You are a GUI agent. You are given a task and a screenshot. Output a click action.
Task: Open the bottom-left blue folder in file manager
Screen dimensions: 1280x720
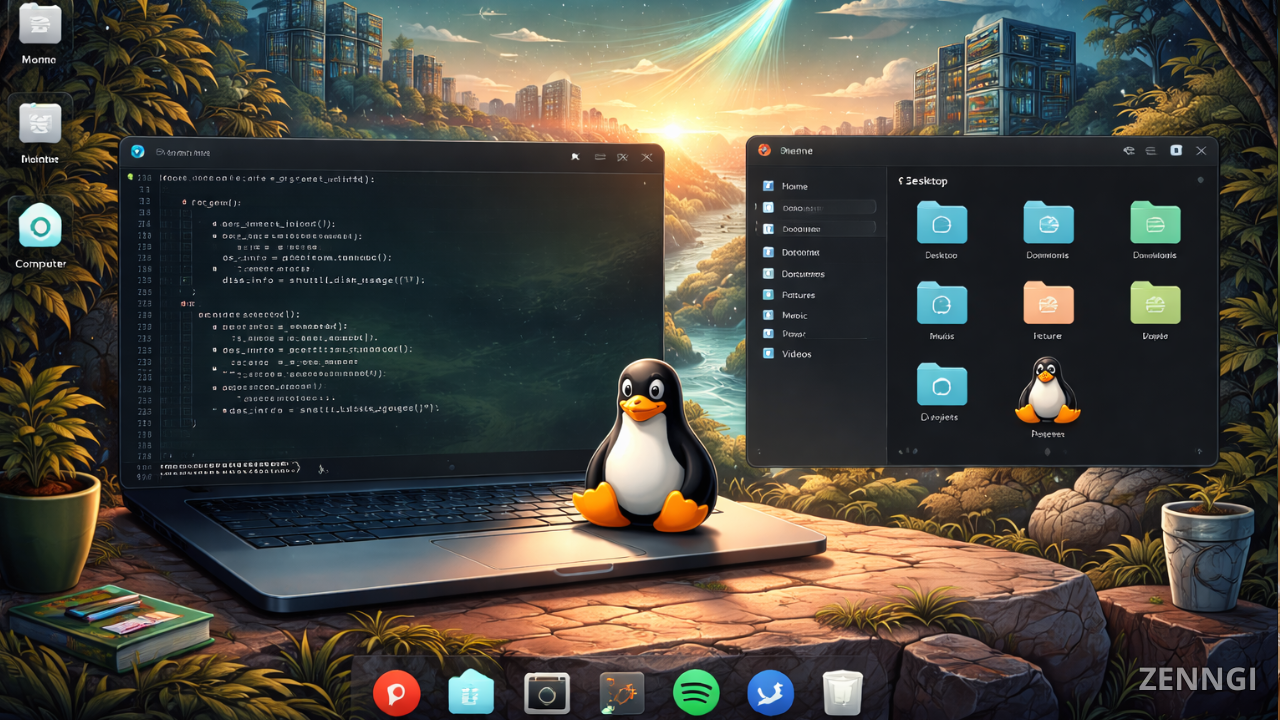pyautogui.click(x=941, y=385)
